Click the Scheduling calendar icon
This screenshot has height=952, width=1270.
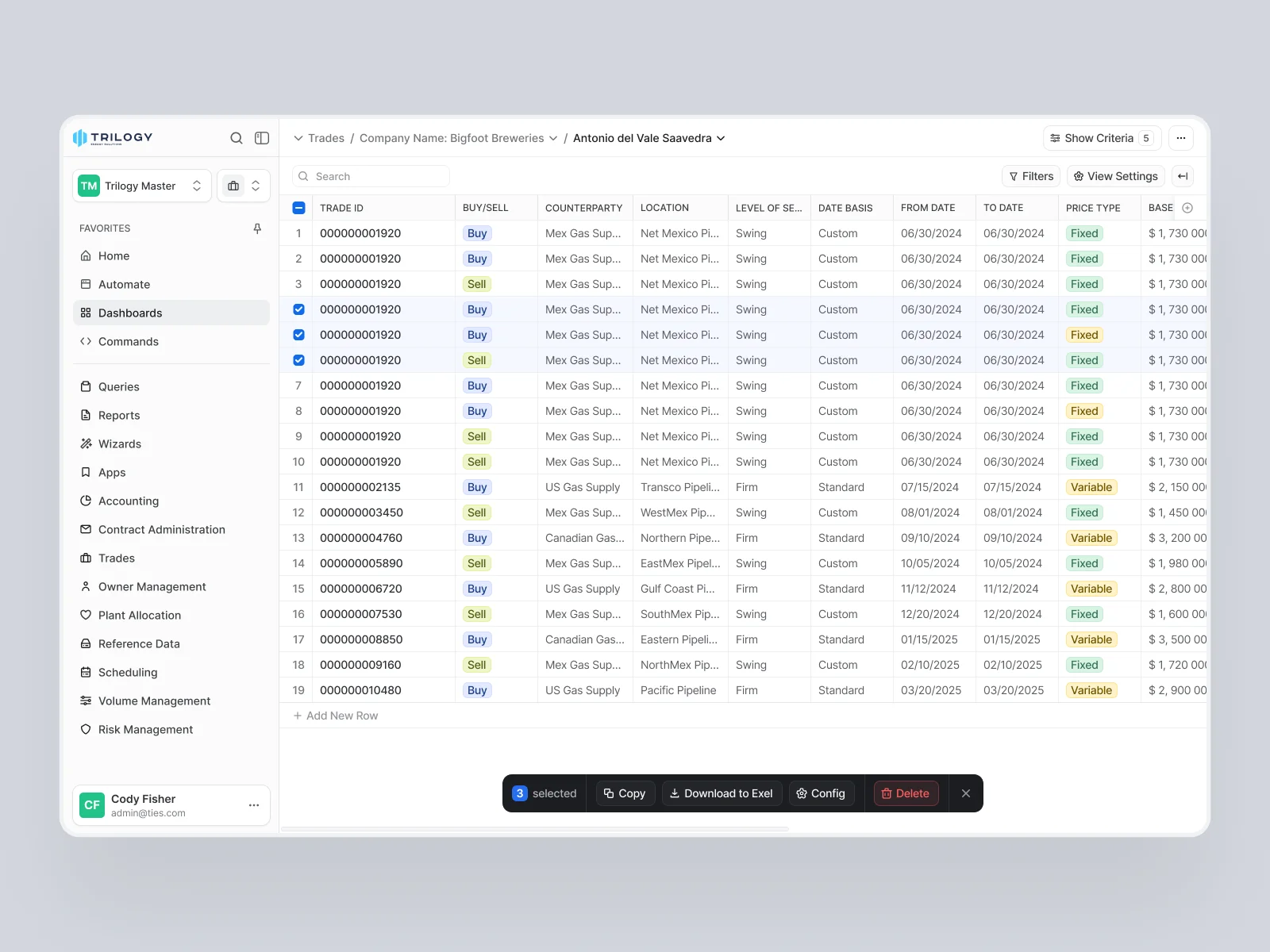point(86,672)
